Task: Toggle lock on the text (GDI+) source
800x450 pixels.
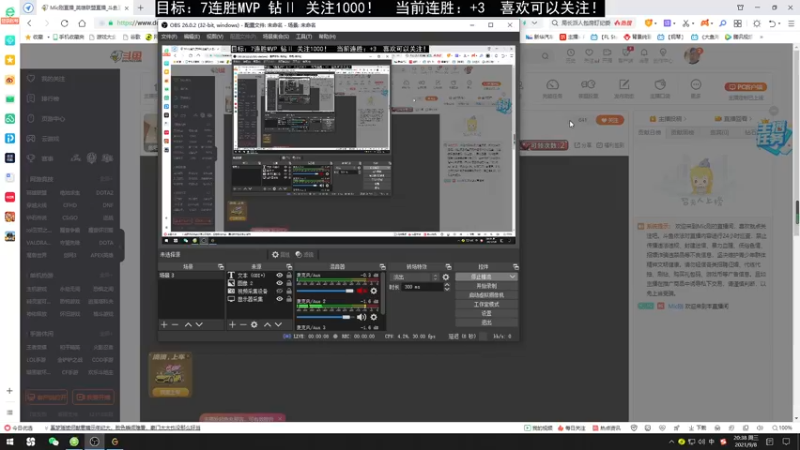Action: pos(289,275)
